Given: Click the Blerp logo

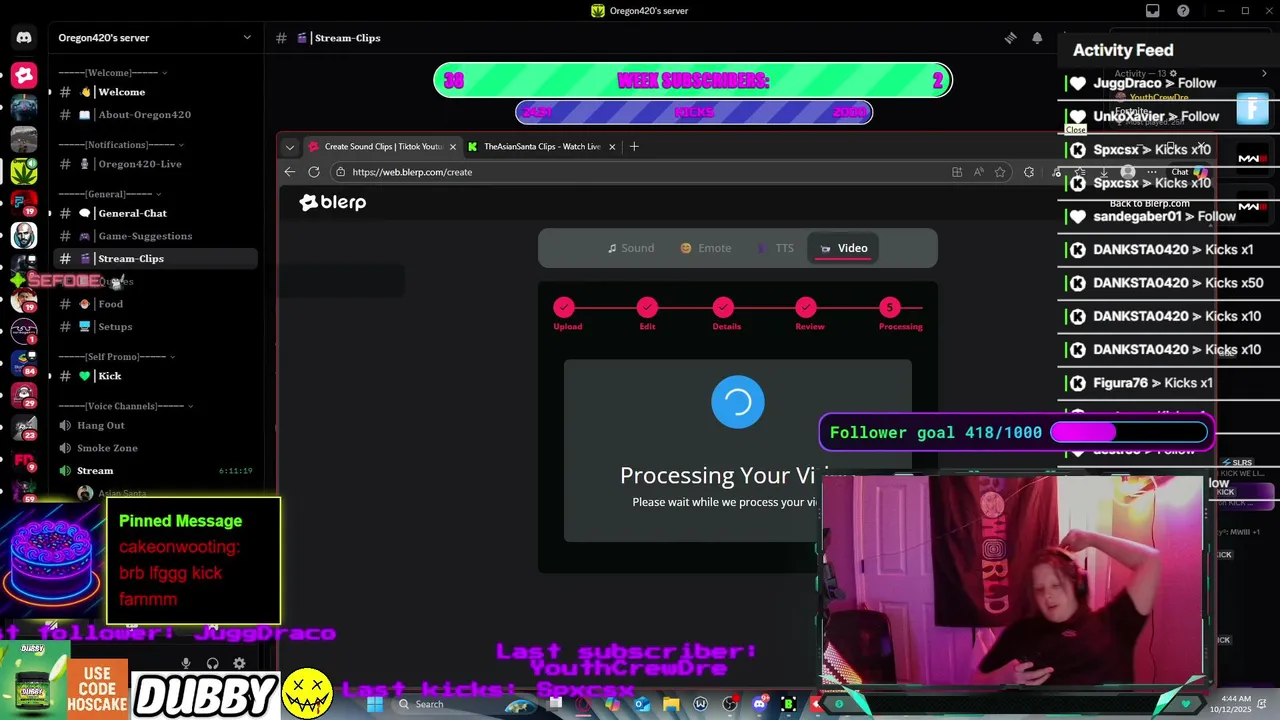Looking at the screenshot, I should coord(333,202).
